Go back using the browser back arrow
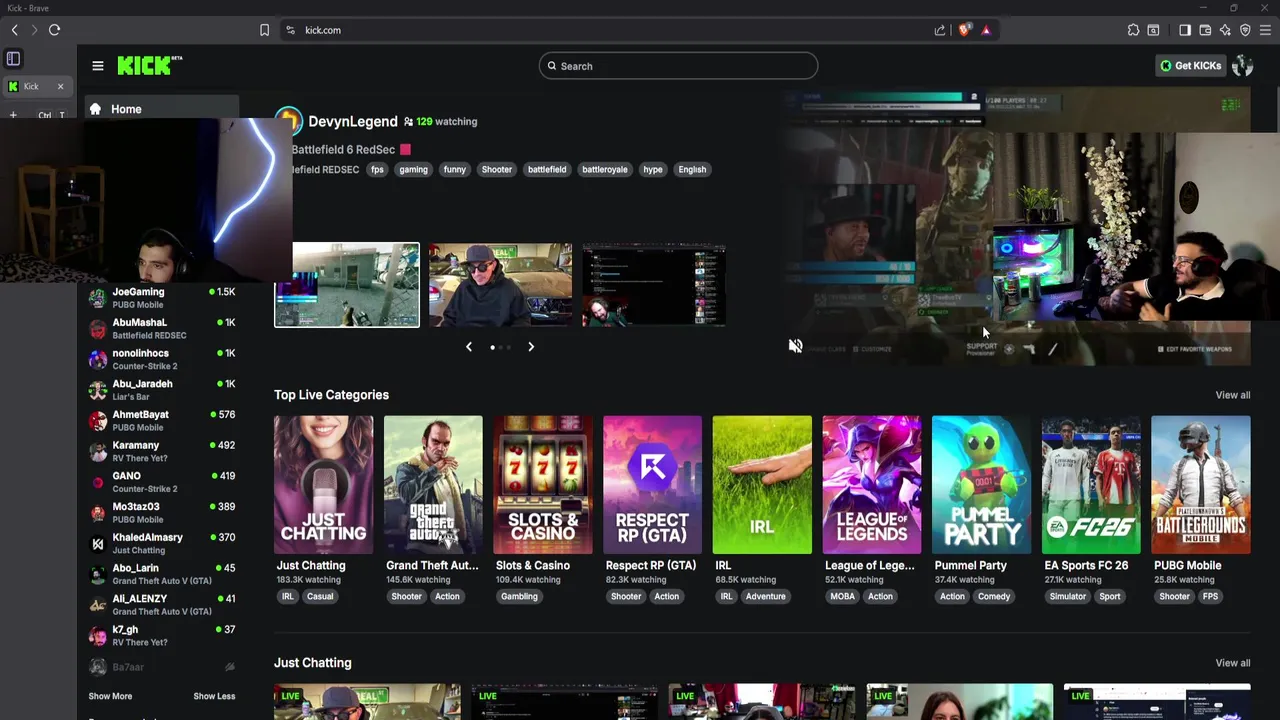The image size is (1280, 720). [14, 30]
